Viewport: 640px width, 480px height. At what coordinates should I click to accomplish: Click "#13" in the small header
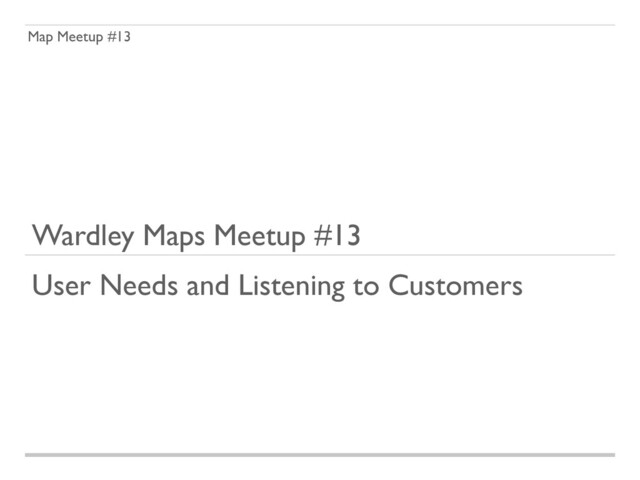click(x=120, y=38)
